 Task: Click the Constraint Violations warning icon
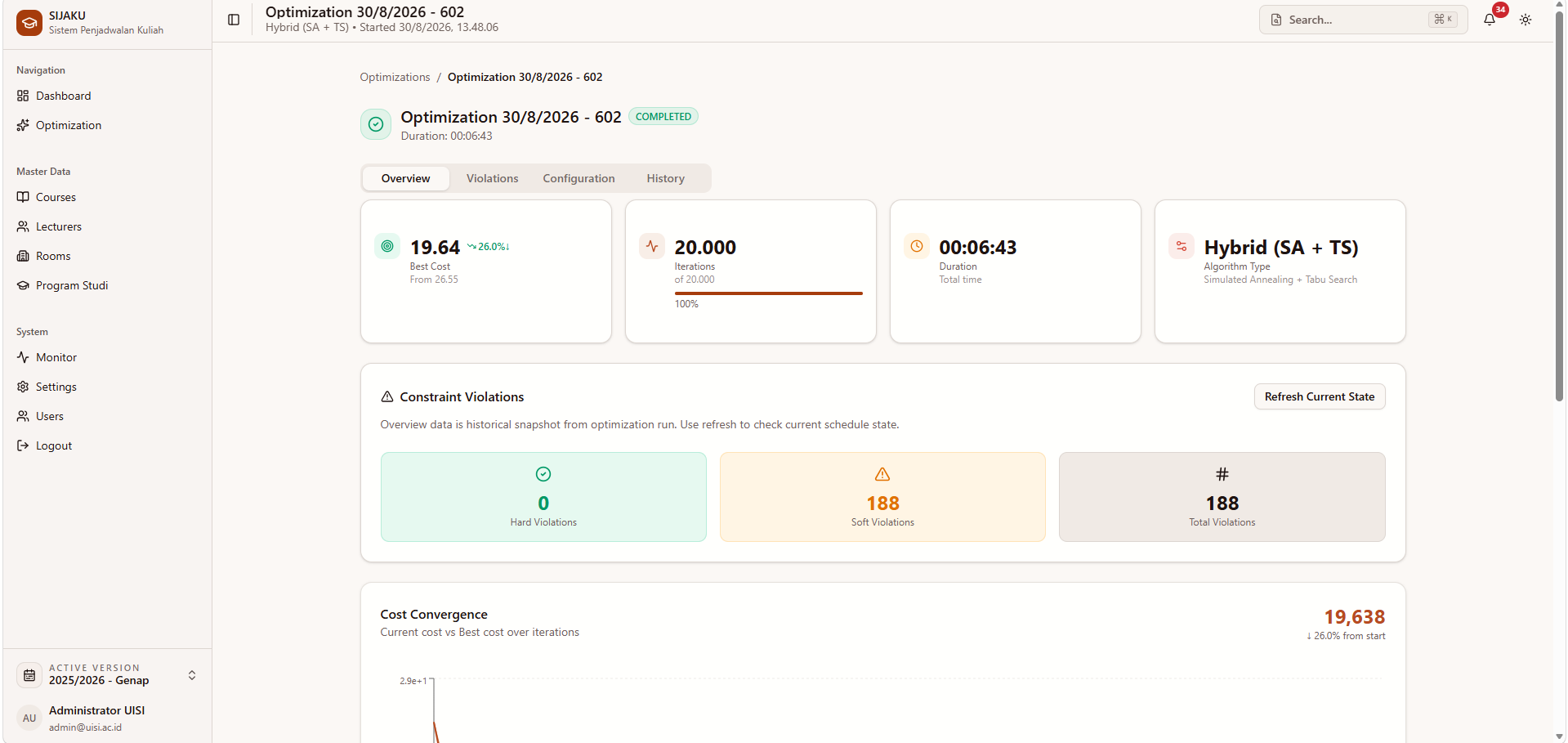(387, 396)
